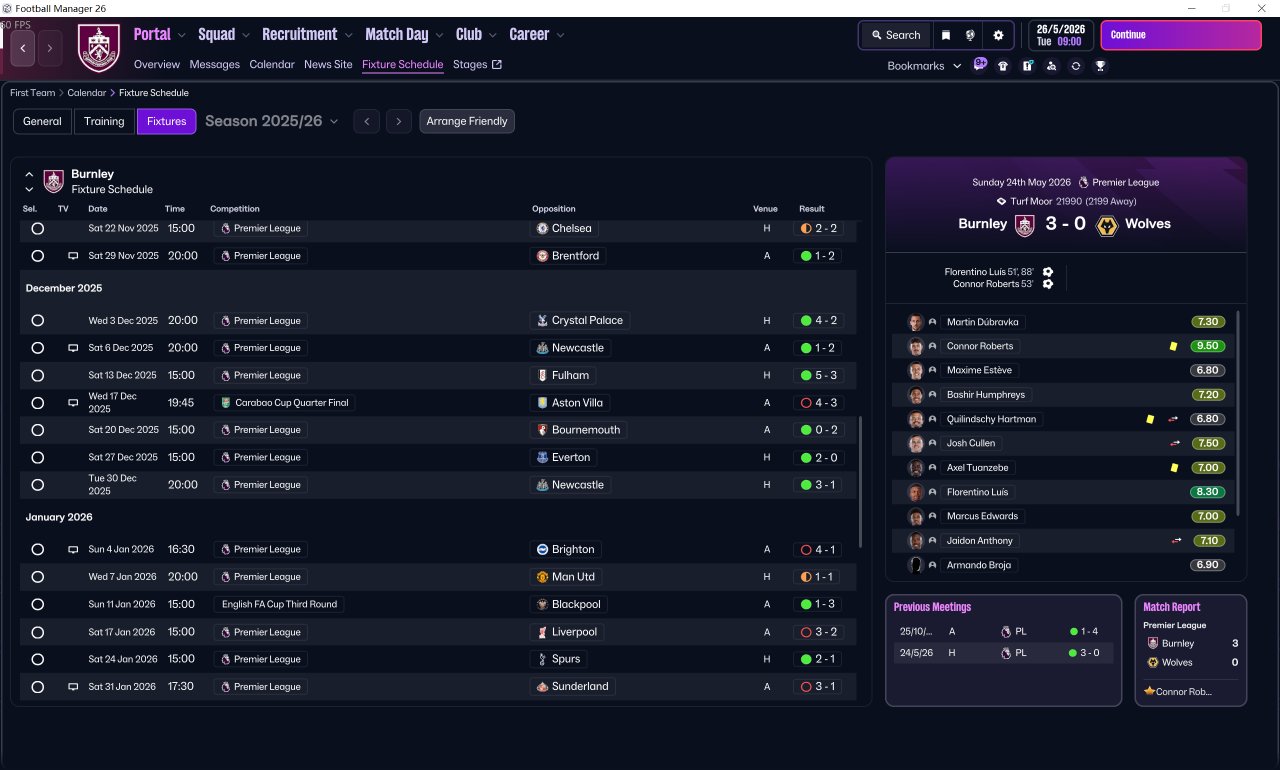The image size is (1280, 770).
Task: Click the Crystal Palace club badge
Action: (542, 321)
